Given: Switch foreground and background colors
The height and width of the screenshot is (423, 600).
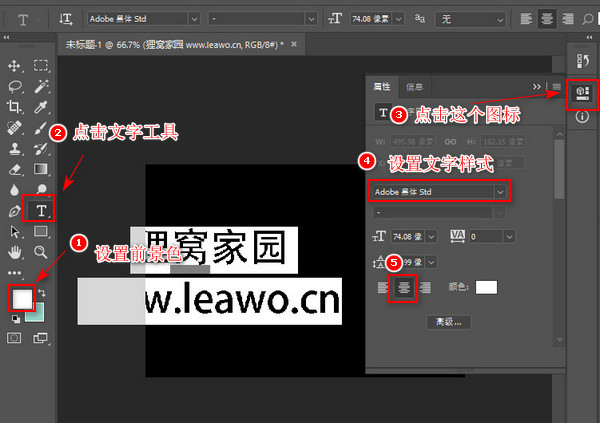Looking at the screenshot, I should [x=42, y=293].
